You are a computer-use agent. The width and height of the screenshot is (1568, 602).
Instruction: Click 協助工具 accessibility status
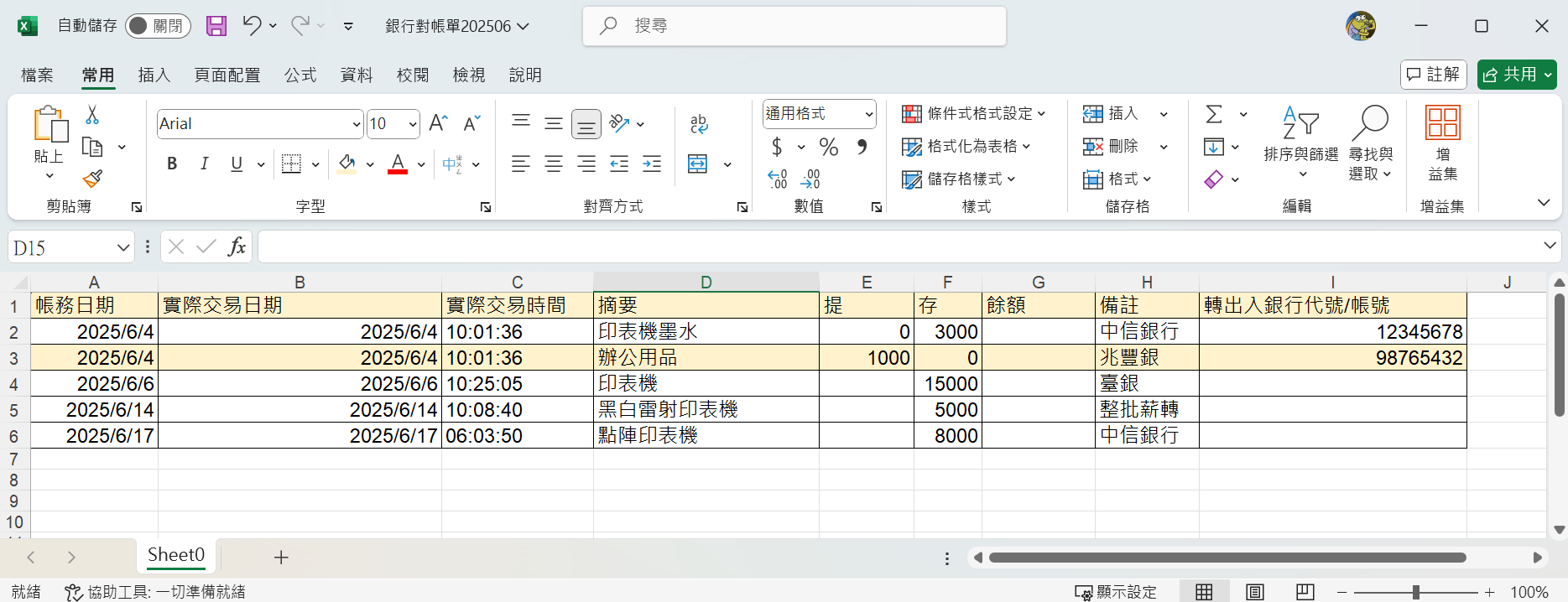(x=155, y=592)
